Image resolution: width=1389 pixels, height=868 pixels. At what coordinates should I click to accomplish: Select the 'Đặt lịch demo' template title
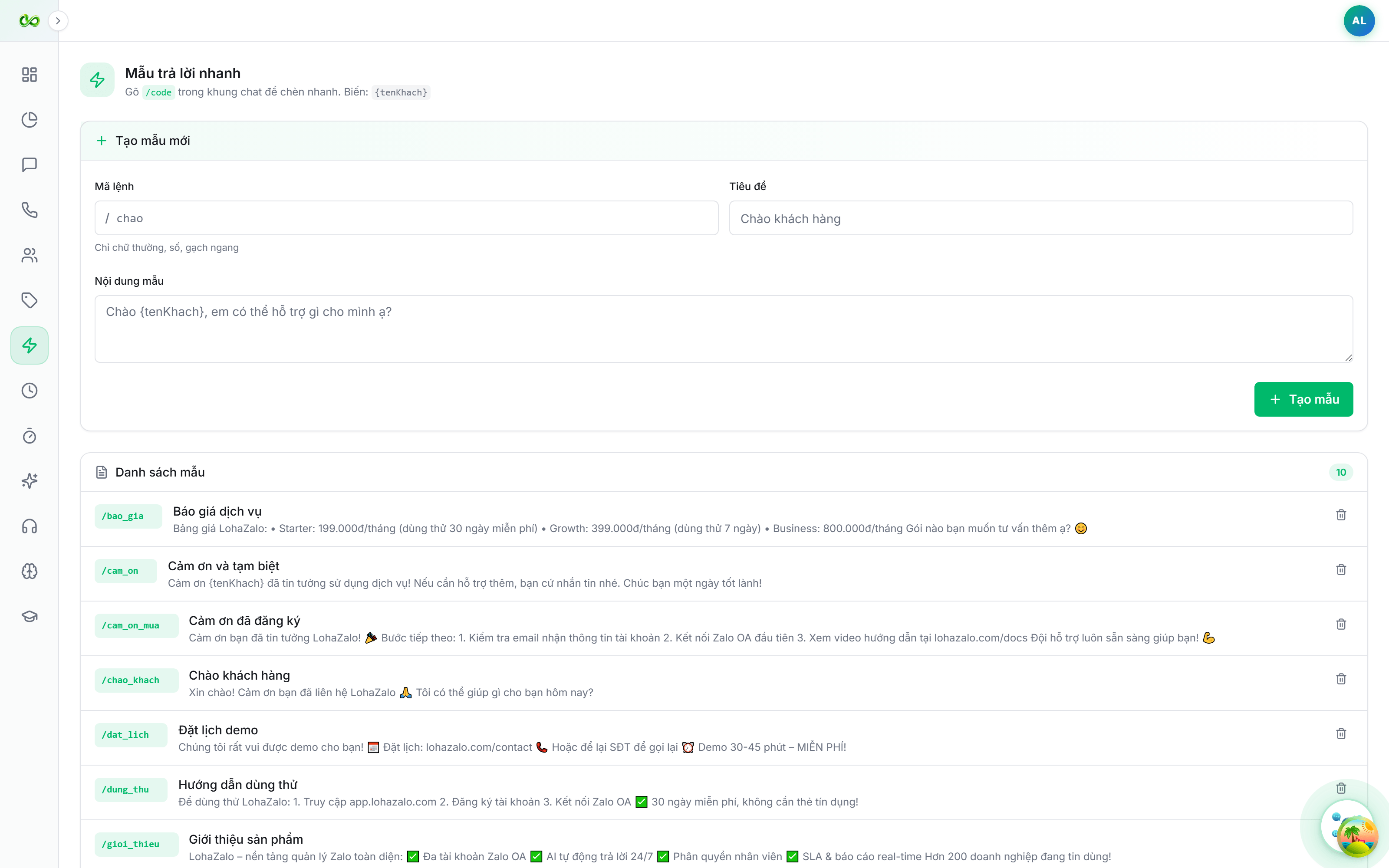(218, 730)
